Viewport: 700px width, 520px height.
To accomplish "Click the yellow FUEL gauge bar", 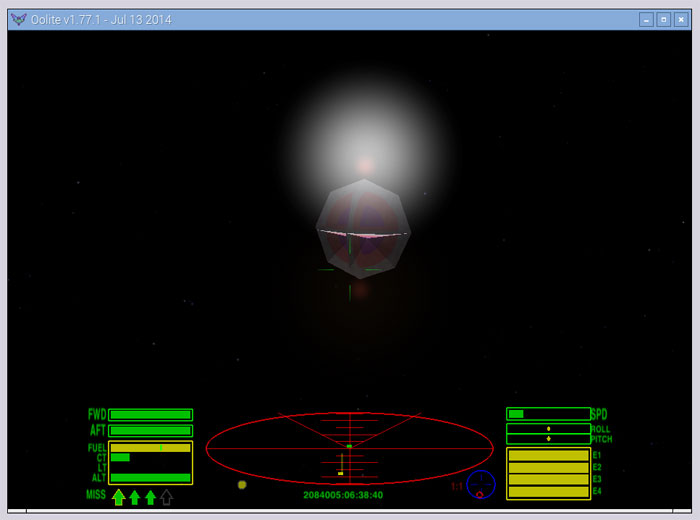I will click(150, 448).
